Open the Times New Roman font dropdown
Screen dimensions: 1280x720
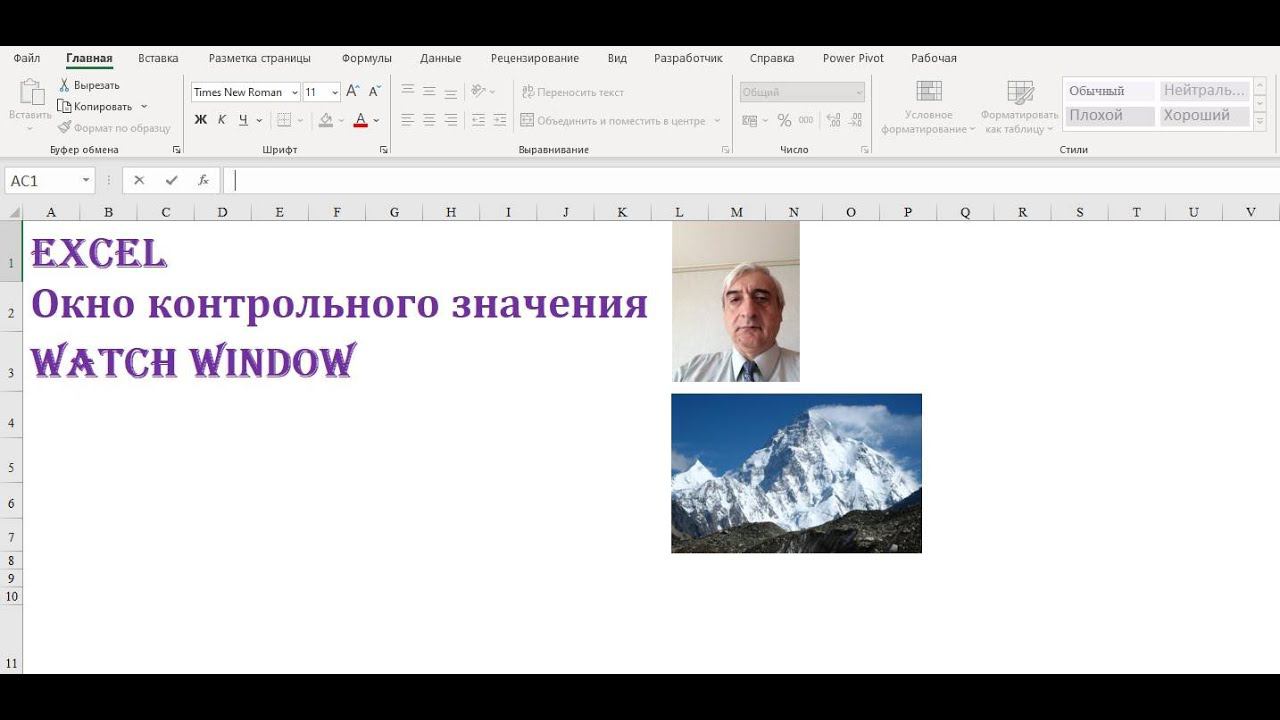click(295, 92)
